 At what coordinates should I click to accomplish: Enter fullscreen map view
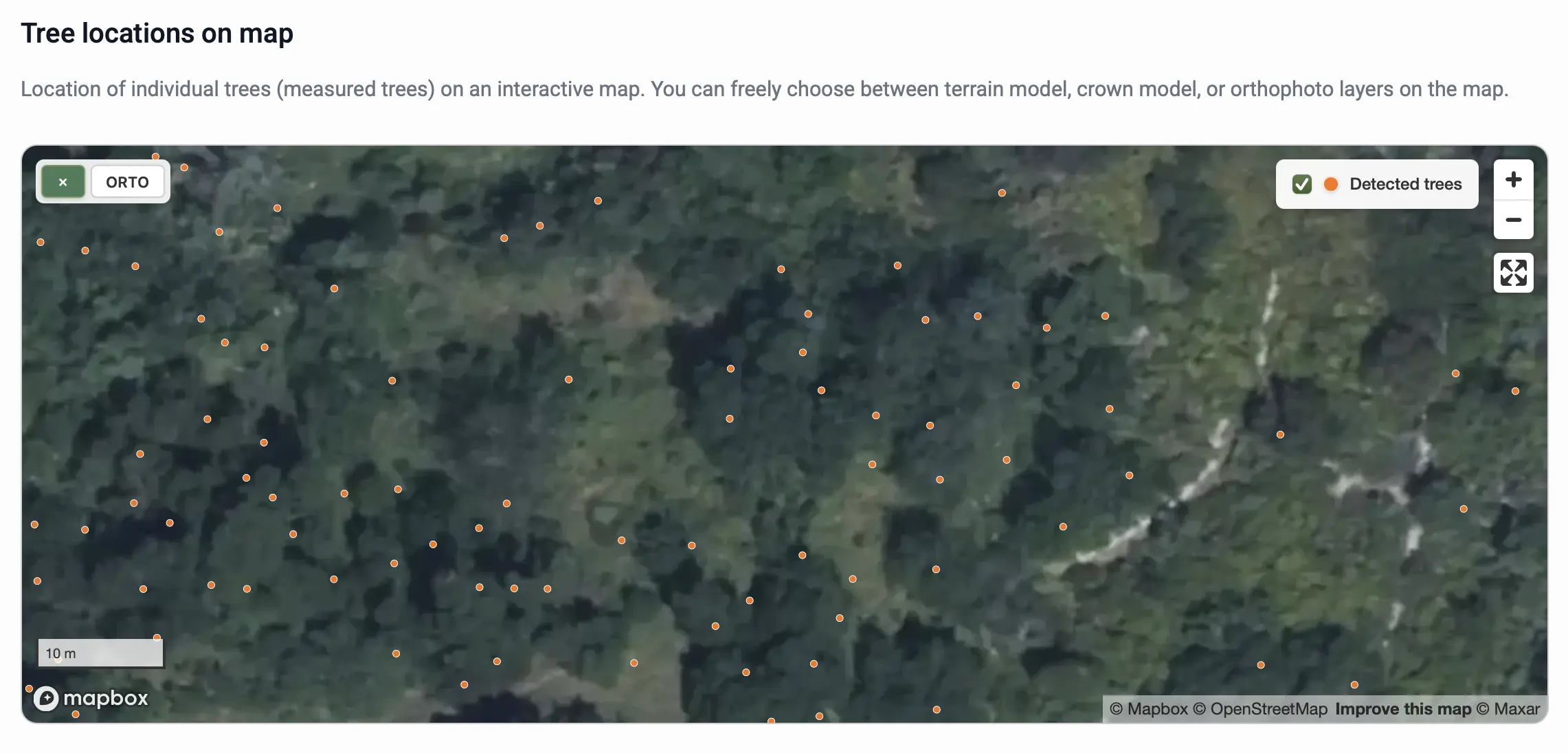[1513, 273]
